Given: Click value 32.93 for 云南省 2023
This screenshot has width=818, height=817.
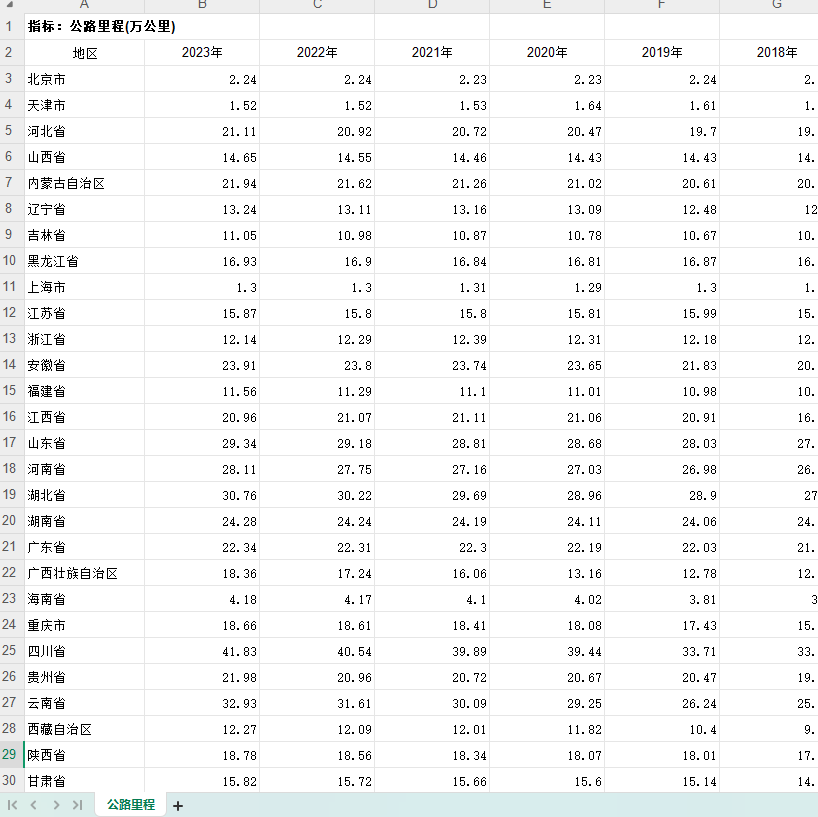Looking at the screenshot, I should (x=202, y=703).
